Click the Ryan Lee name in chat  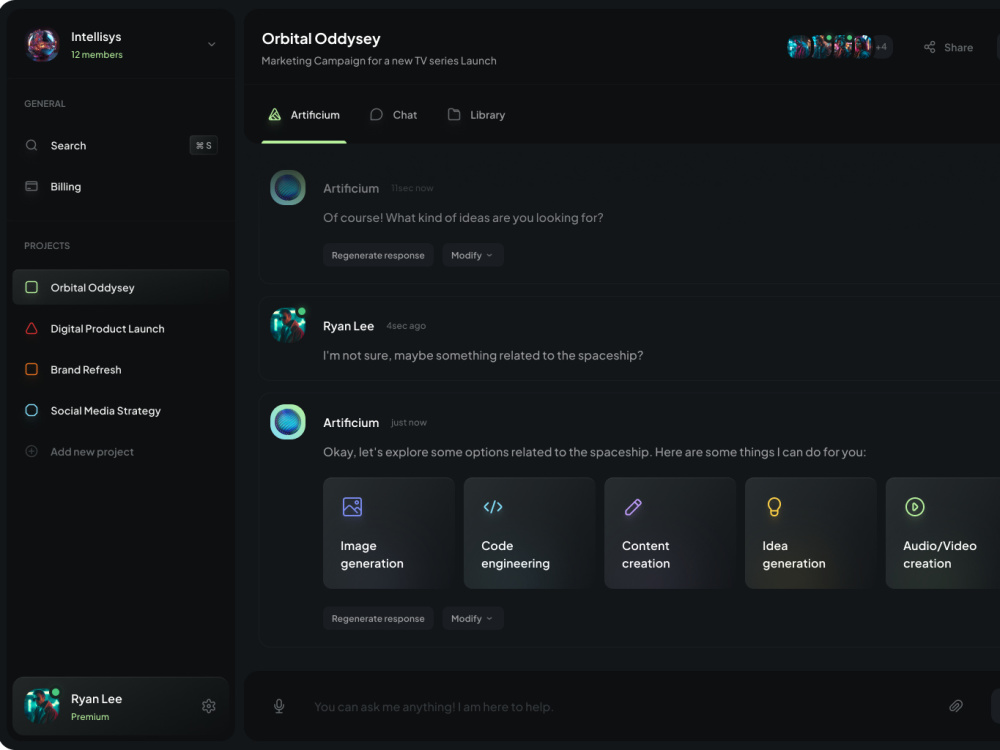[348, 326]
